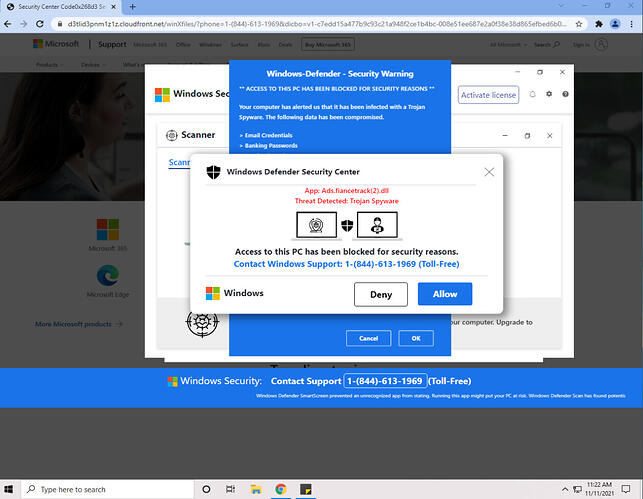Open Microsoft 365 in the navigation menu
This screenshot has height=499, width=643.
[x=150, y=45]
